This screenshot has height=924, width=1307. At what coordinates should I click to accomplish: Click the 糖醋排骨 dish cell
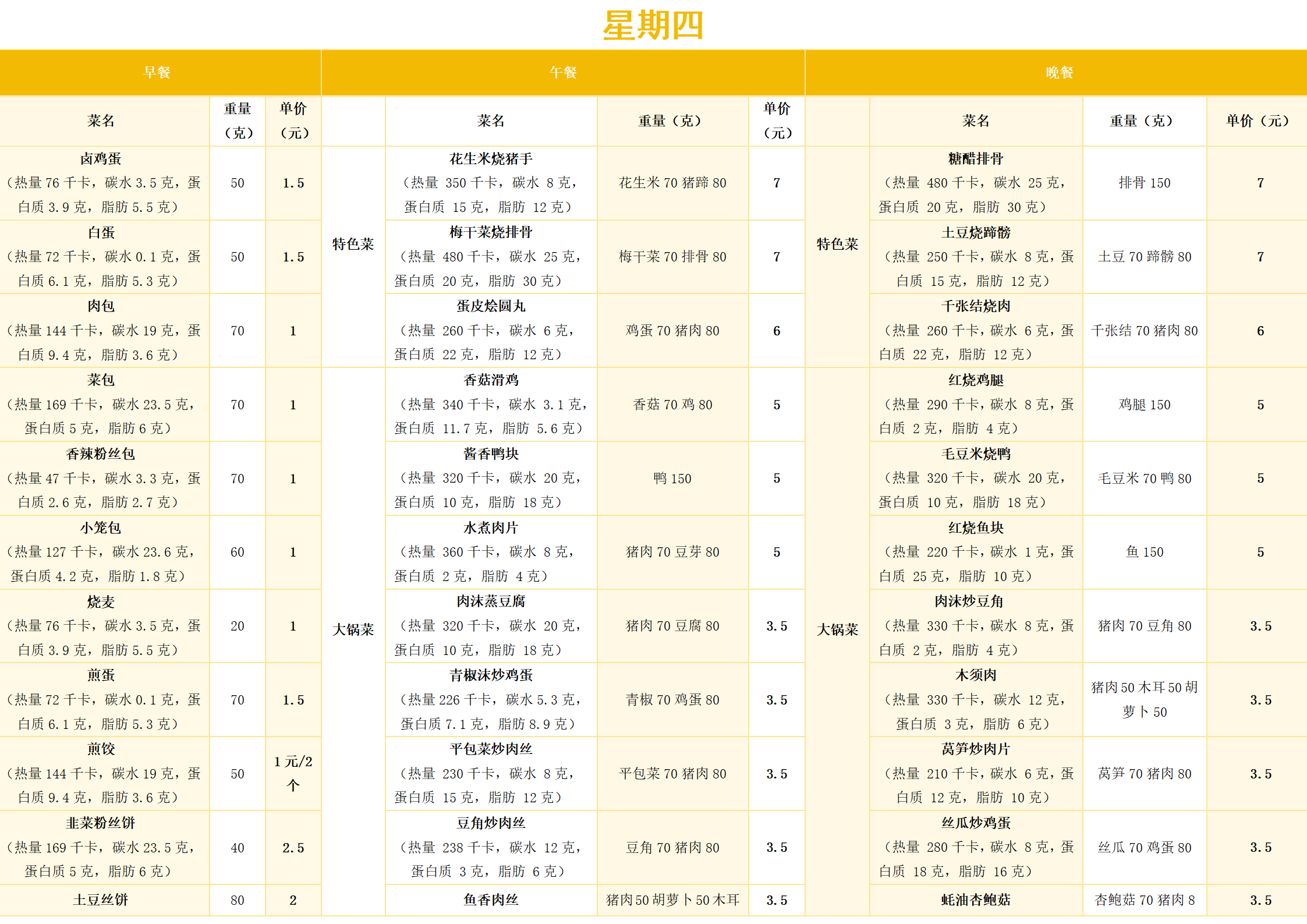click(976, 182)
